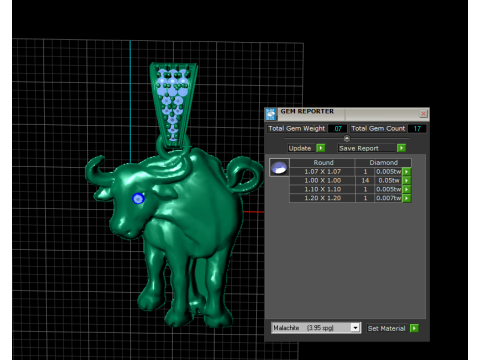Click the green arrow for 1.00 X 1.00 row

[407, 181]
